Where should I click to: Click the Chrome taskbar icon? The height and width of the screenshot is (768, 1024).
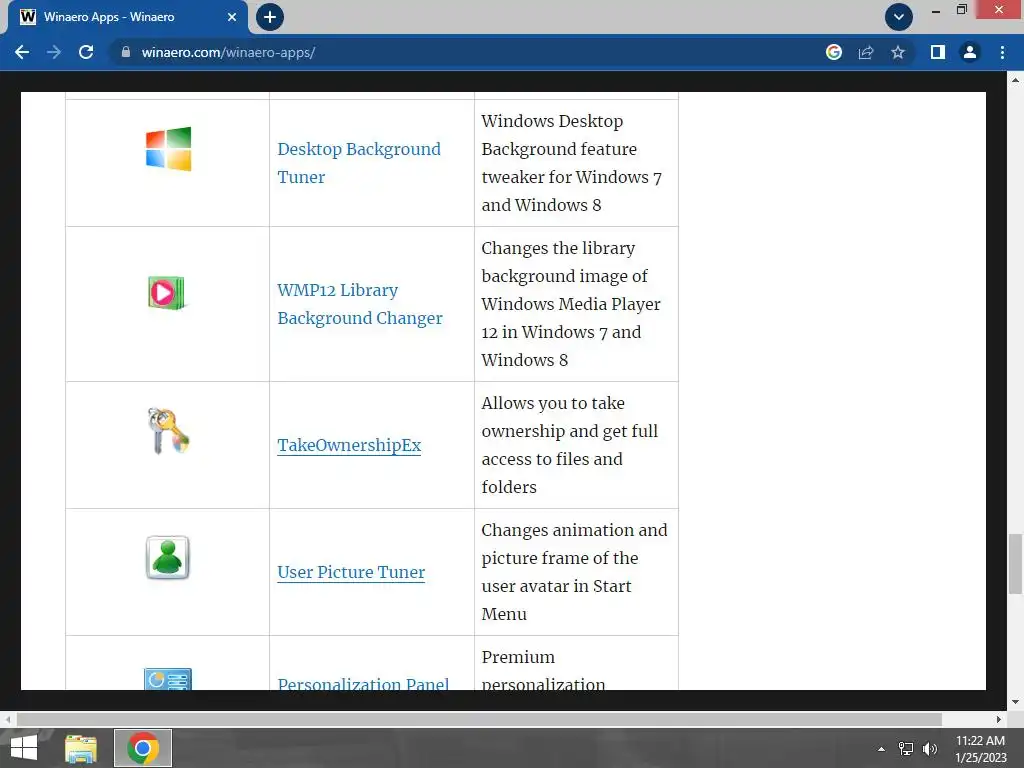(x=143, y=748)
